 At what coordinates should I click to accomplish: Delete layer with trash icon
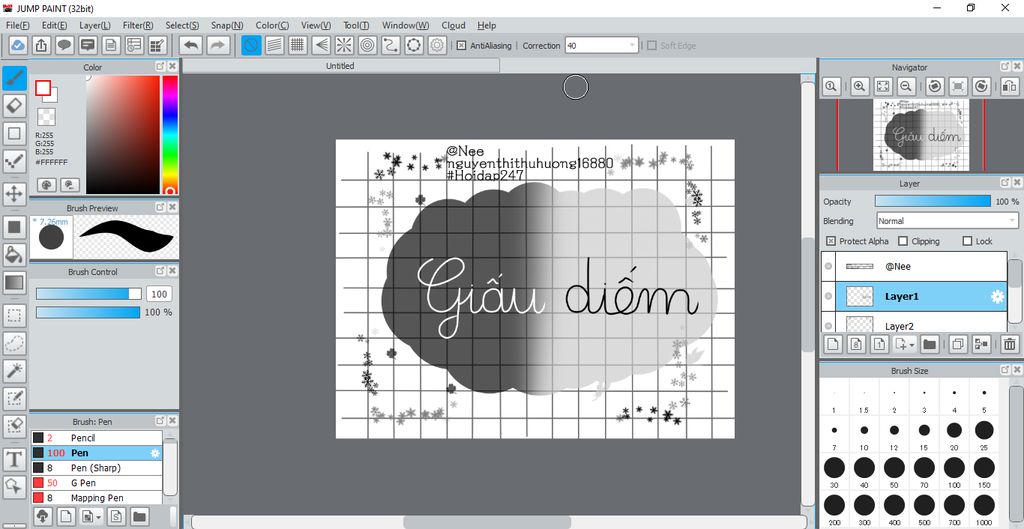[x=1010, y=344]
